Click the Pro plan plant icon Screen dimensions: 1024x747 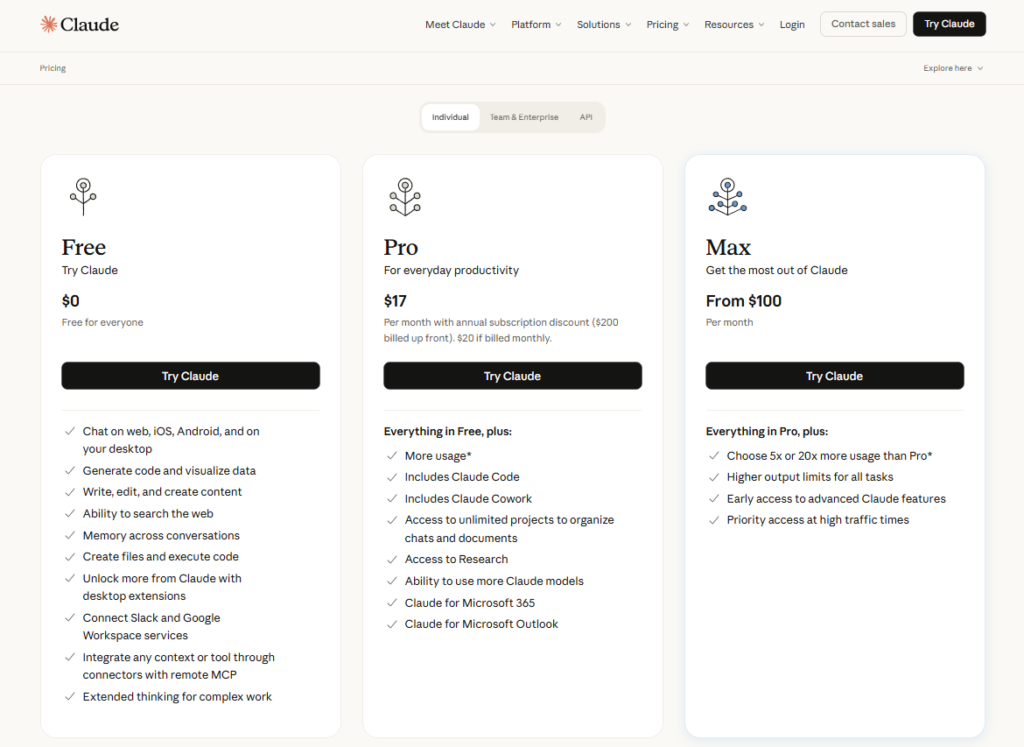click(x=405, y=197)
